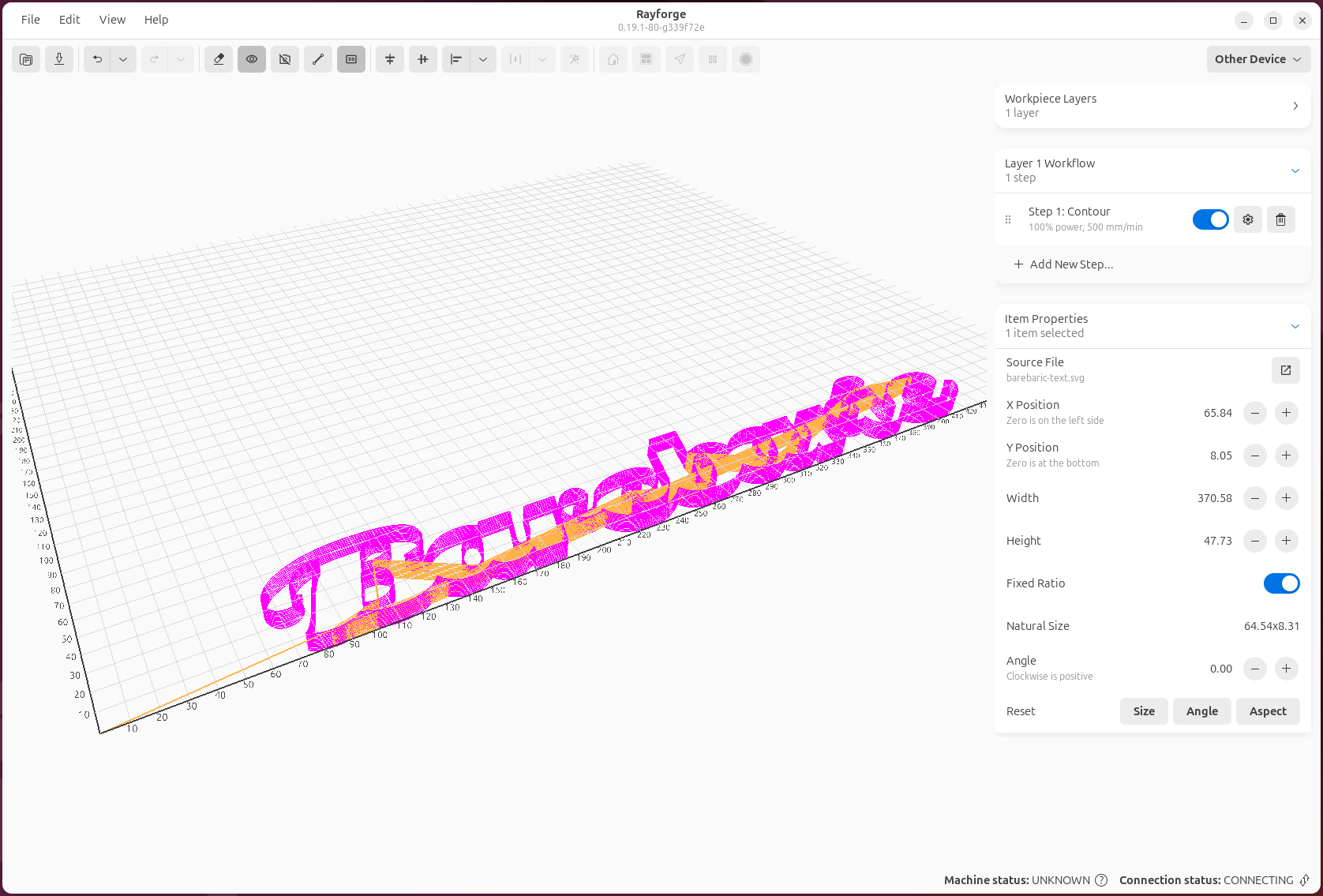Image resolution: width=1323 pixels, height=896 pixels.
Task: Click Add New Step button
Action: tap(1063, 264)
